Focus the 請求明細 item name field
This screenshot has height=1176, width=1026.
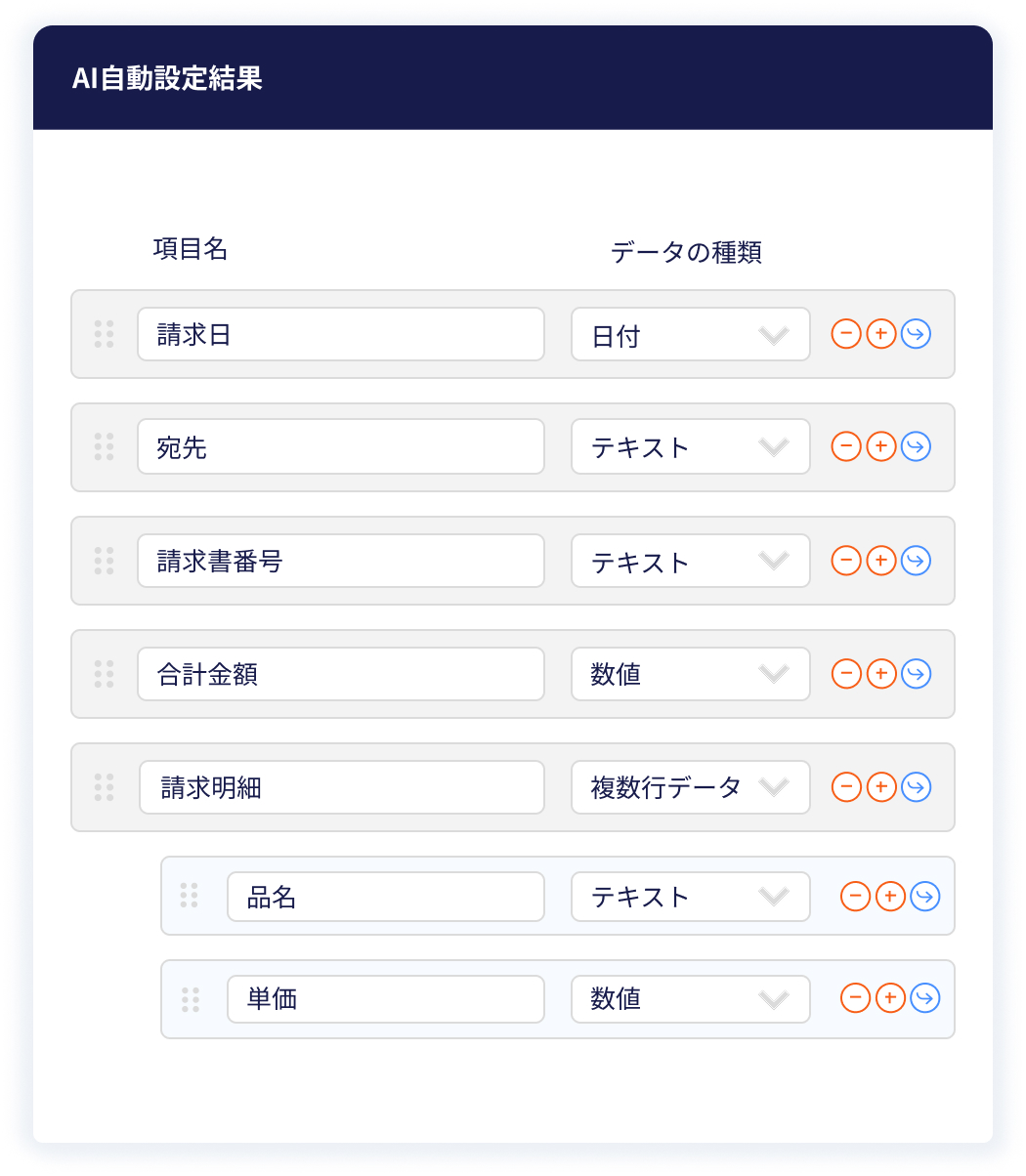coord(341,787)
